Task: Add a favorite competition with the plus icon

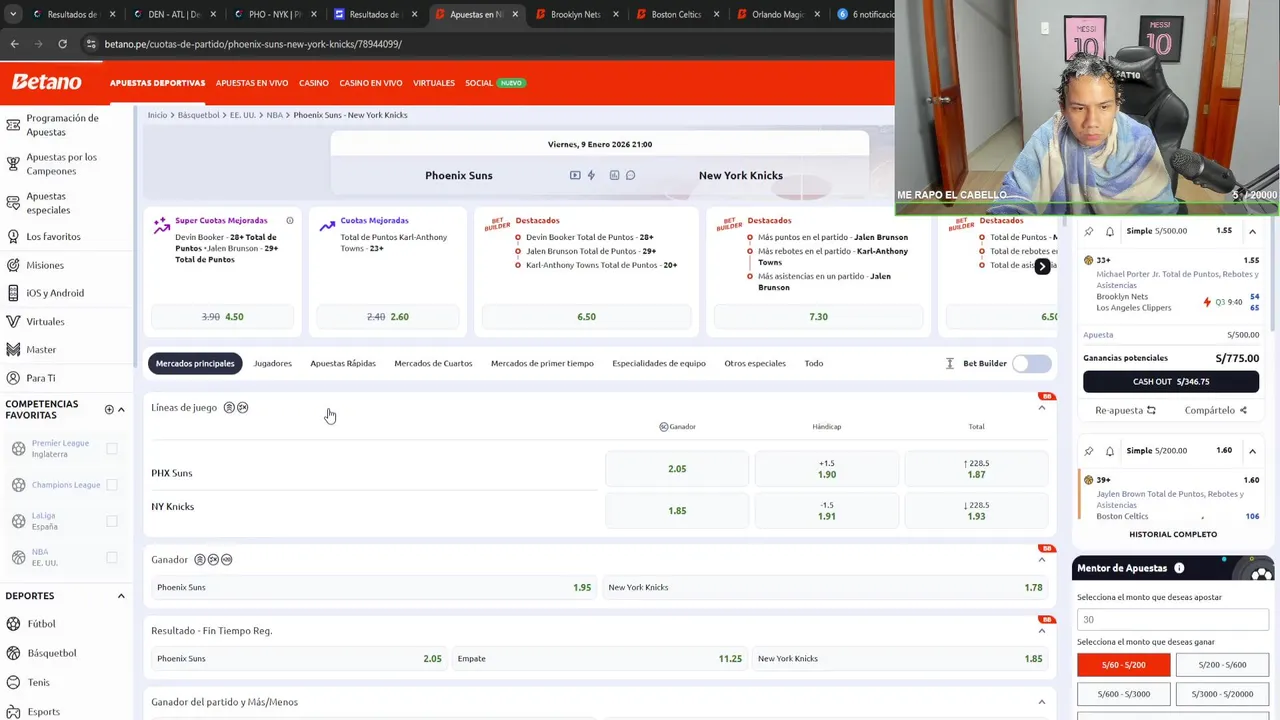Action: tap(109, 409)
